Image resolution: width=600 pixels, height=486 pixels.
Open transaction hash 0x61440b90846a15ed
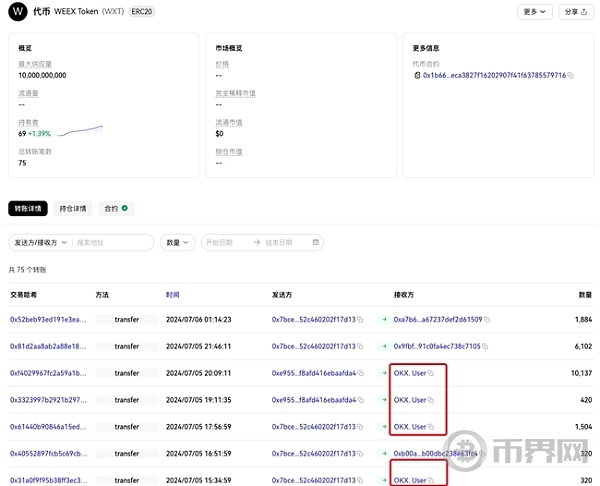[48, 427]
